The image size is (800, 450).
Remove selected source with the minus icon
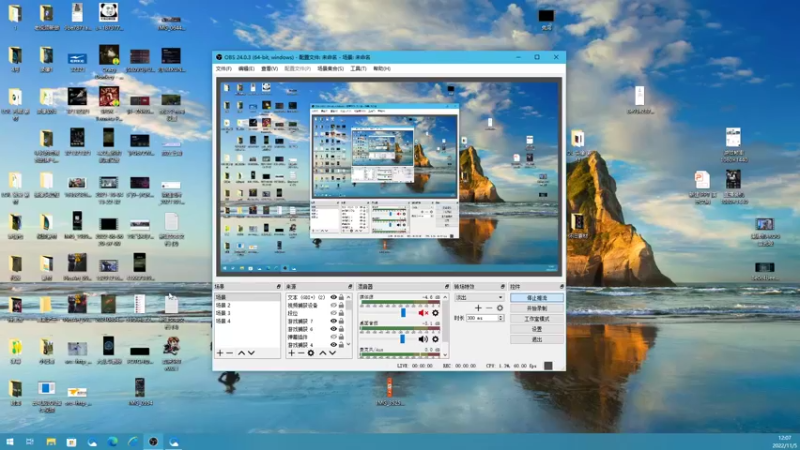[x=301, y=353]
